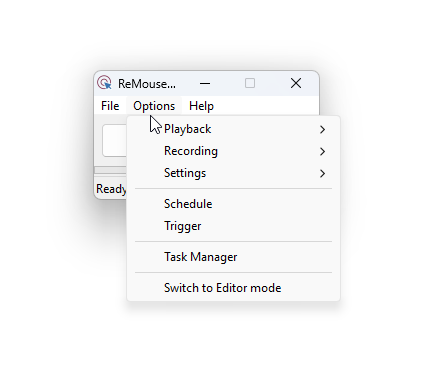Expand the Playback submenu arrow
This screenshot has width=447, height=382.
pos(322,129)
